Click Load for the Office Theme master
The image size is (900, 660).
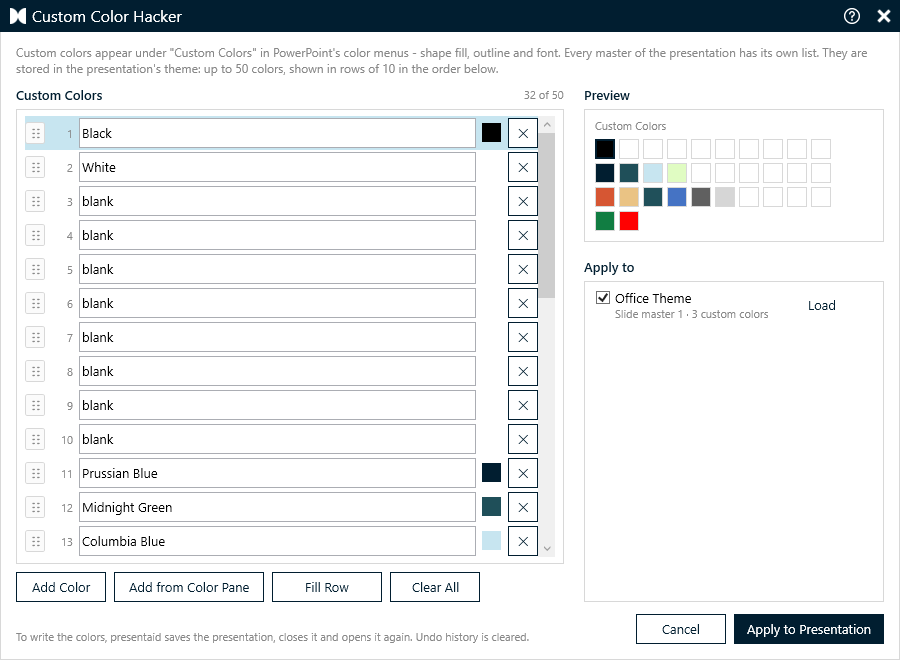[821, 305]
